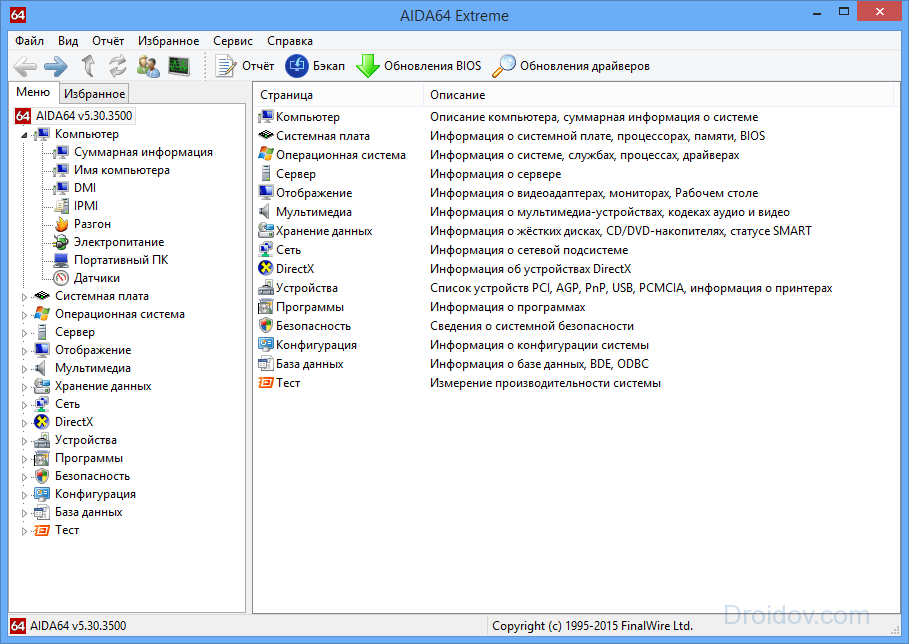Expand the Отображение tree node
Image resolution: width=909 pixels, height=644 pixels.
tap(24, 350)
